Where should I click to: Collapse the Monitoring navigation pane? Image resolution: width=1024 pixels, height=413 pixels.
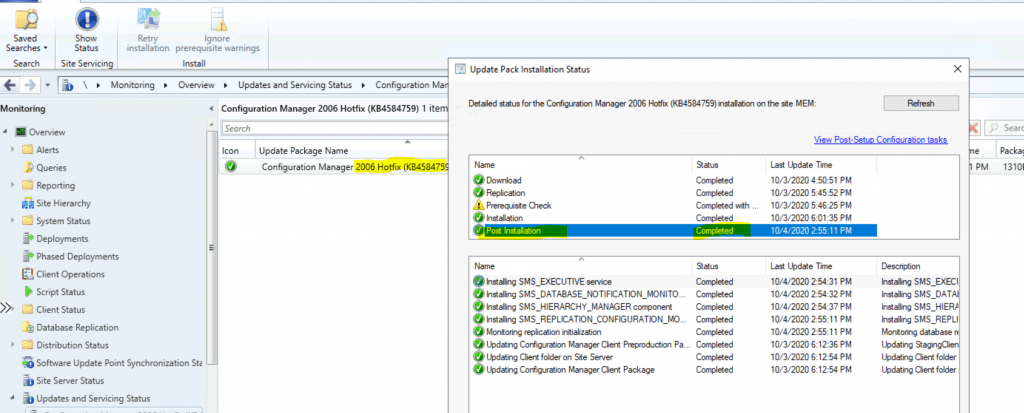(x=211, y=109)
